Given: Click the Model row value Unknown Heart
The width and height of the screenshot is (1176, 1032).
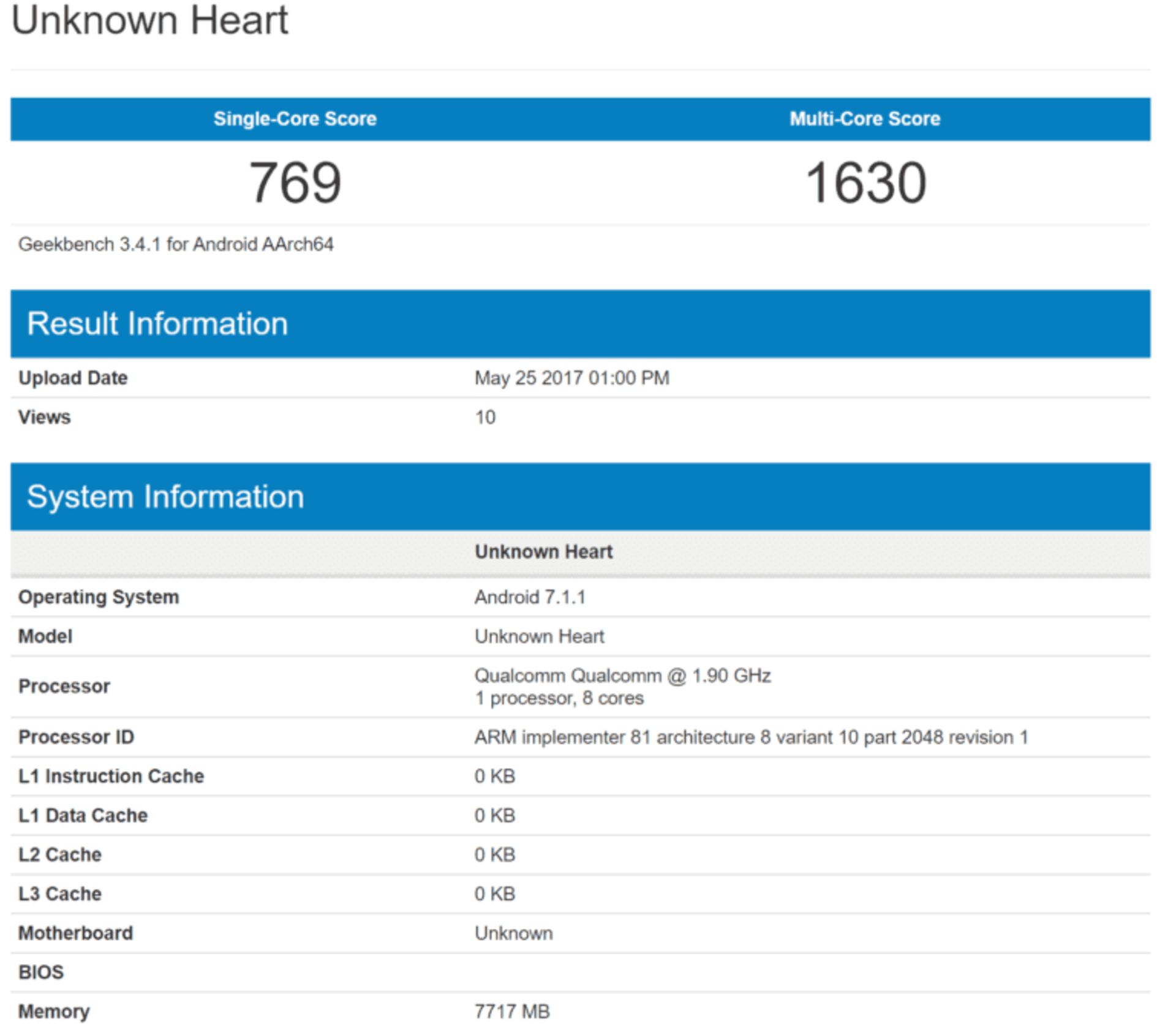Looking at the screenshot, I should click(539, 637).
